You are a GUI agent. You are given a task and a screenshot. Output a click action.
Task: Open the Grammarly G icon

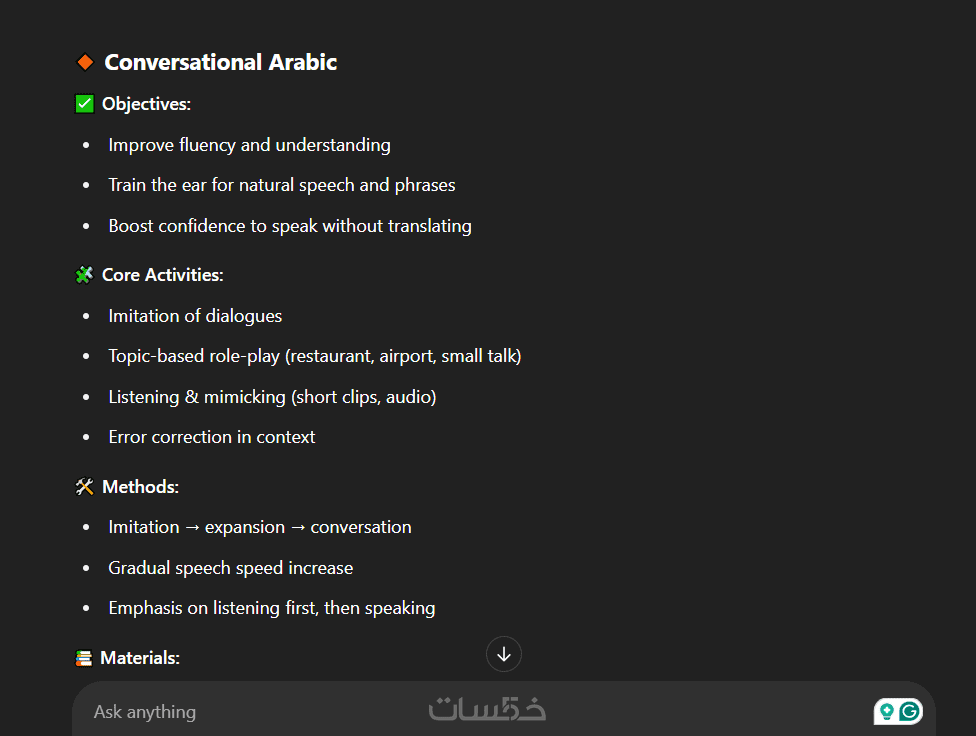point(909,711)
